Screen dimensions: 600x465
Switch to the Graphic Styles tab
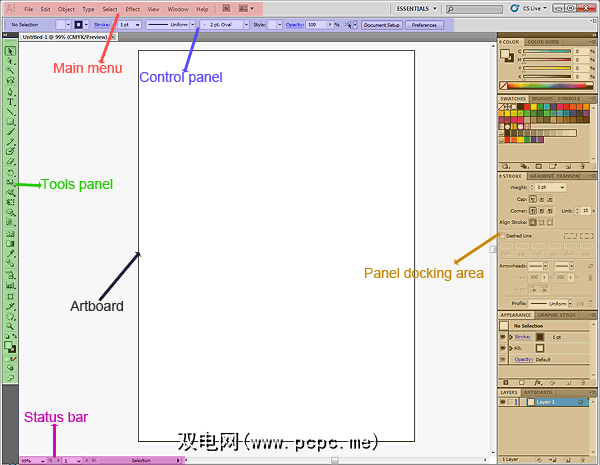coord(556,315)
